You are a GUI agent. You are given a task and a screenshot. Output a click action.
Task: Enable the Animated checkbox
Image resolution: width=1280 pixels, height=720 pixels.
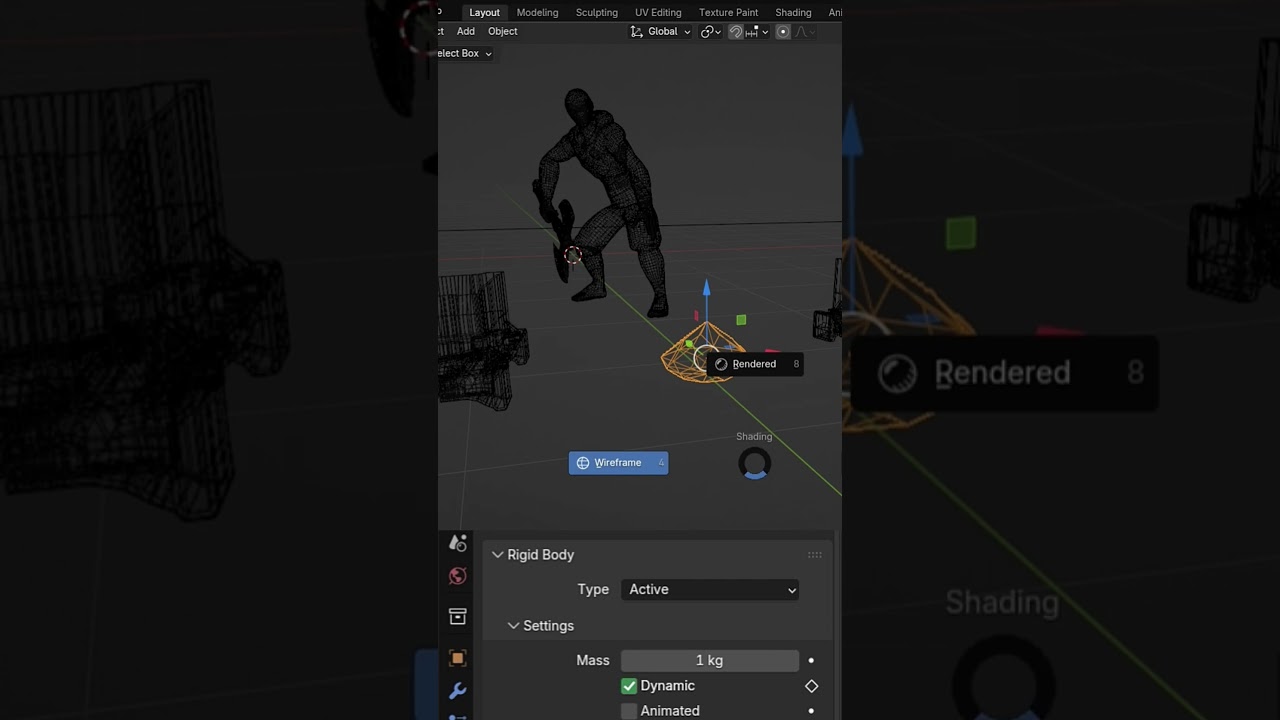click(629, 711)
